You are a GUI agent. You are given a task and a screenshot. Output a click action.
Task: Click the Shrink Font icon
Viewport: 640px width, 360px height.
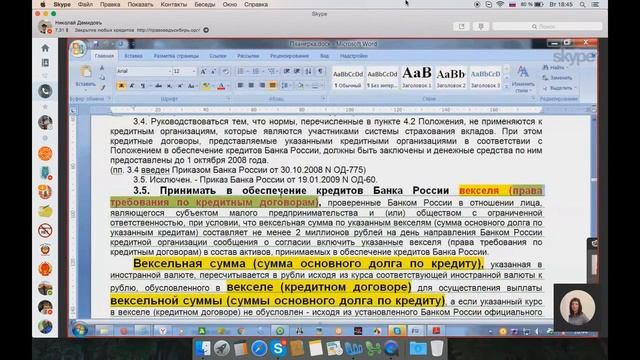click(x=213, y=71)
